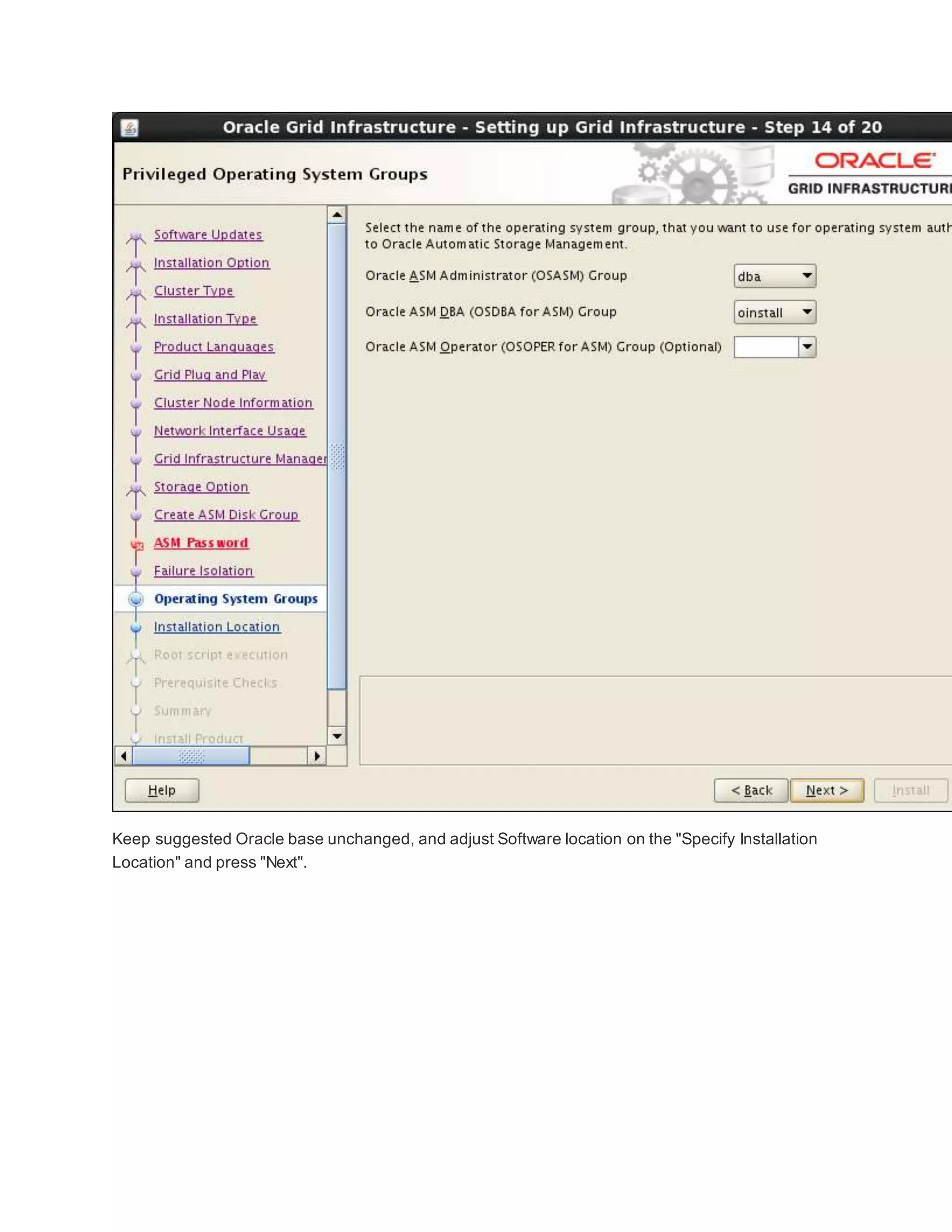Image resolution: width=952 pixels, height=1232 pixels.
Task: Go to Grid Plug and Play step
Action: point(210,375)
